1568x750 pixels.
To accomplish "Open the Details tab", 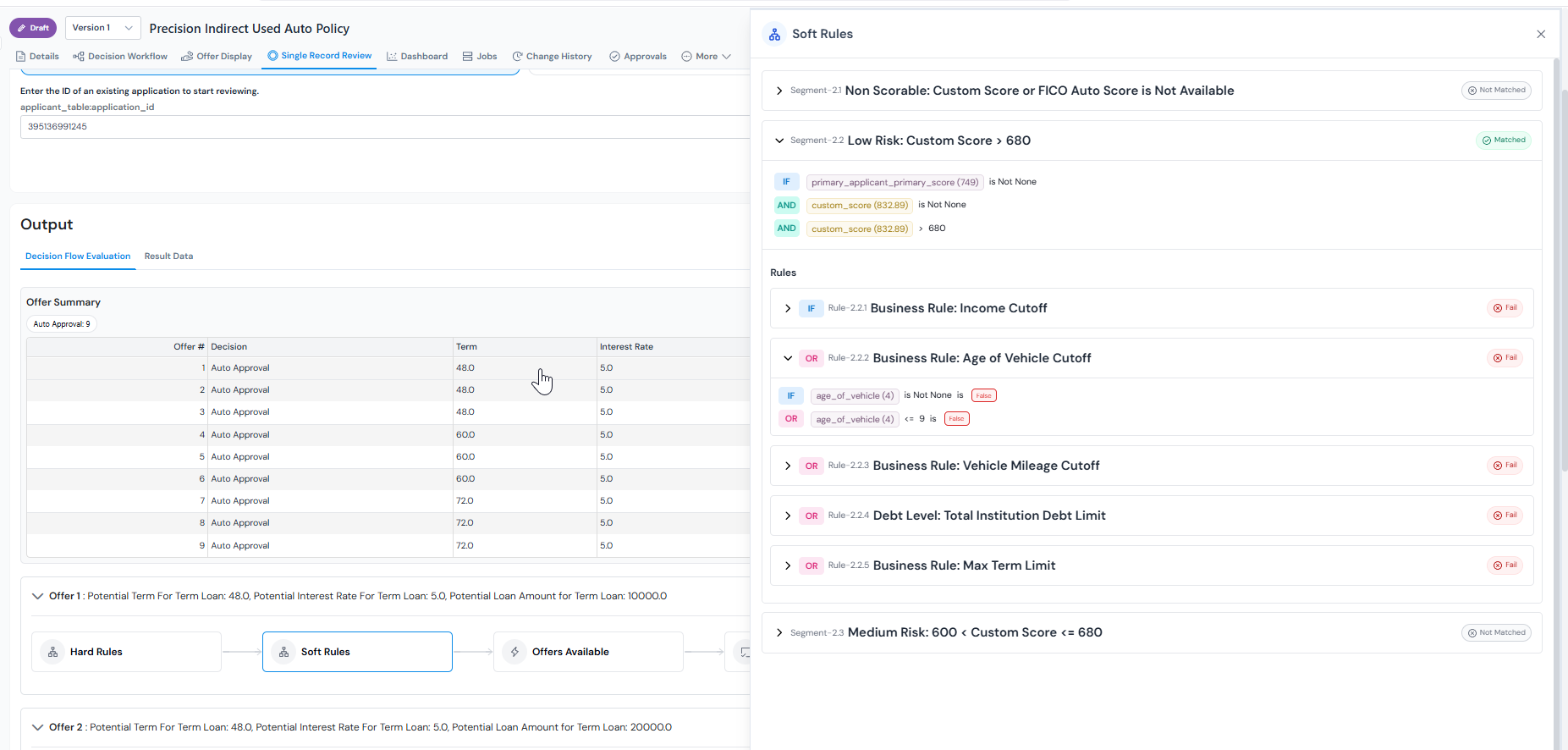I will 37,57.
